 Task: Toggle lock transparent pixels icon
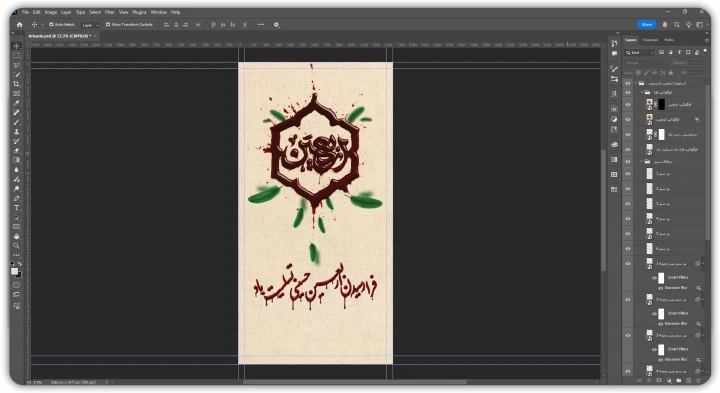(x=638, y=73)
